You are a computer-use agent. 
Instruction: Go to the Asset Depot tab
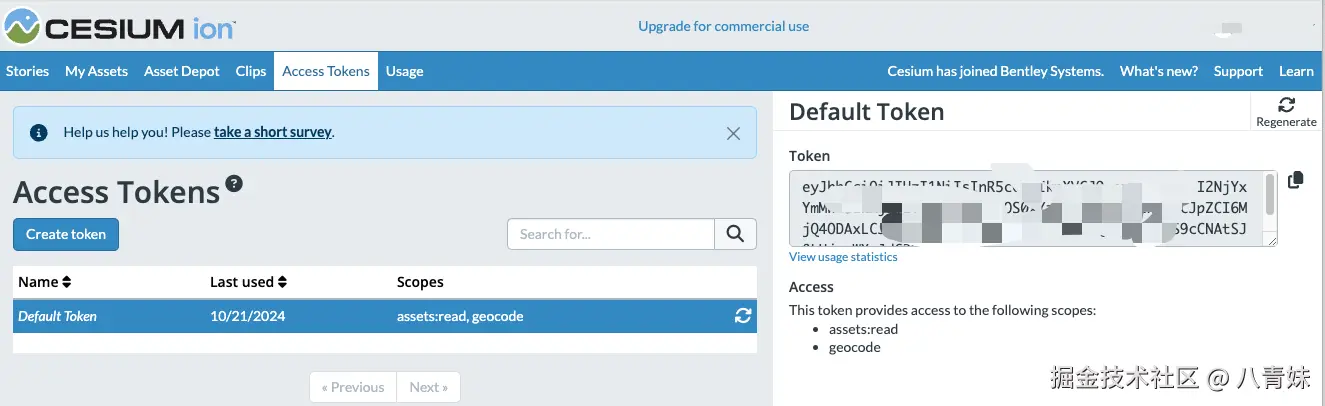tap(181, 71)
